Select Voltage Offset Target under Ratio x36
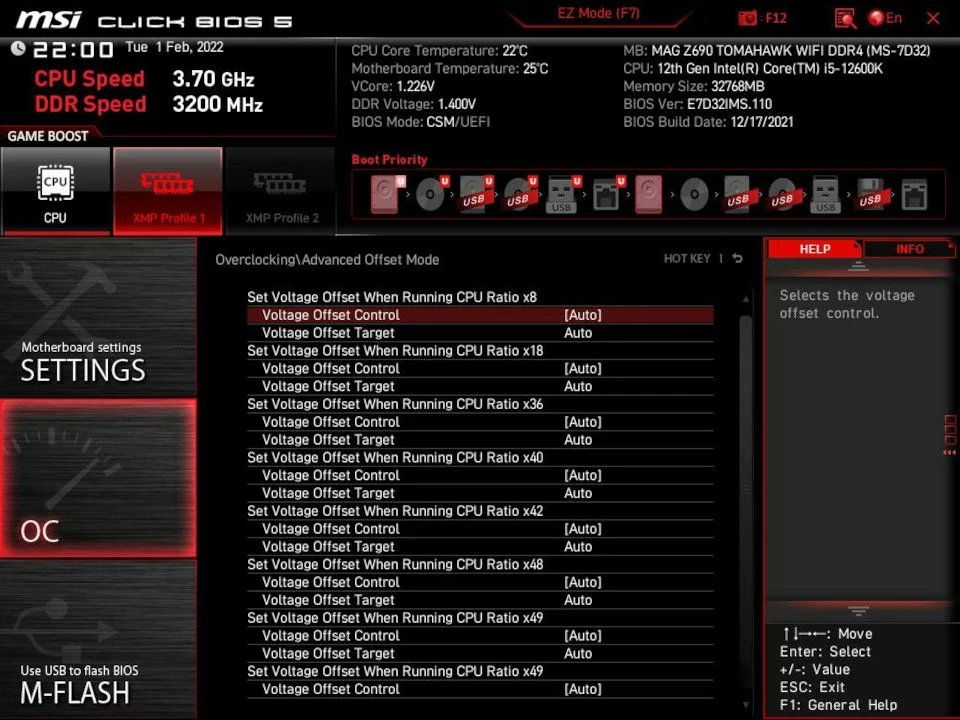The width and height of the screenshot is (960, 720). 480,440
